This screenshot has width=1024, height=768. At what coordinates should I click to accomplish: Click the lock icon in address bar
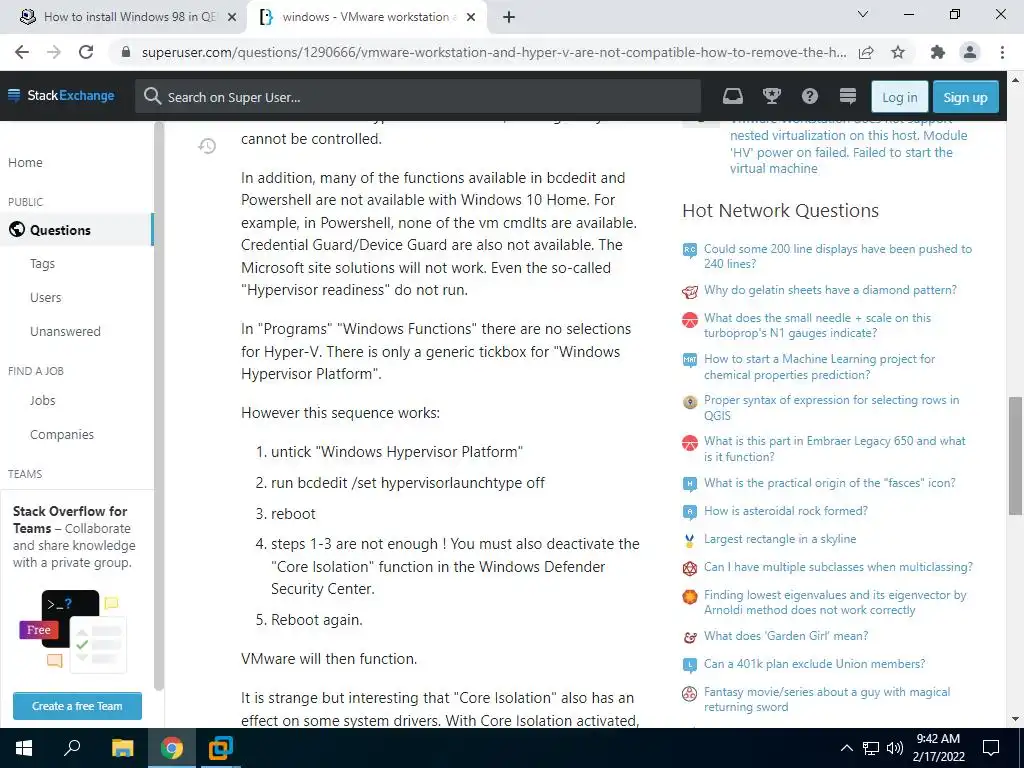tap(127, 52)
